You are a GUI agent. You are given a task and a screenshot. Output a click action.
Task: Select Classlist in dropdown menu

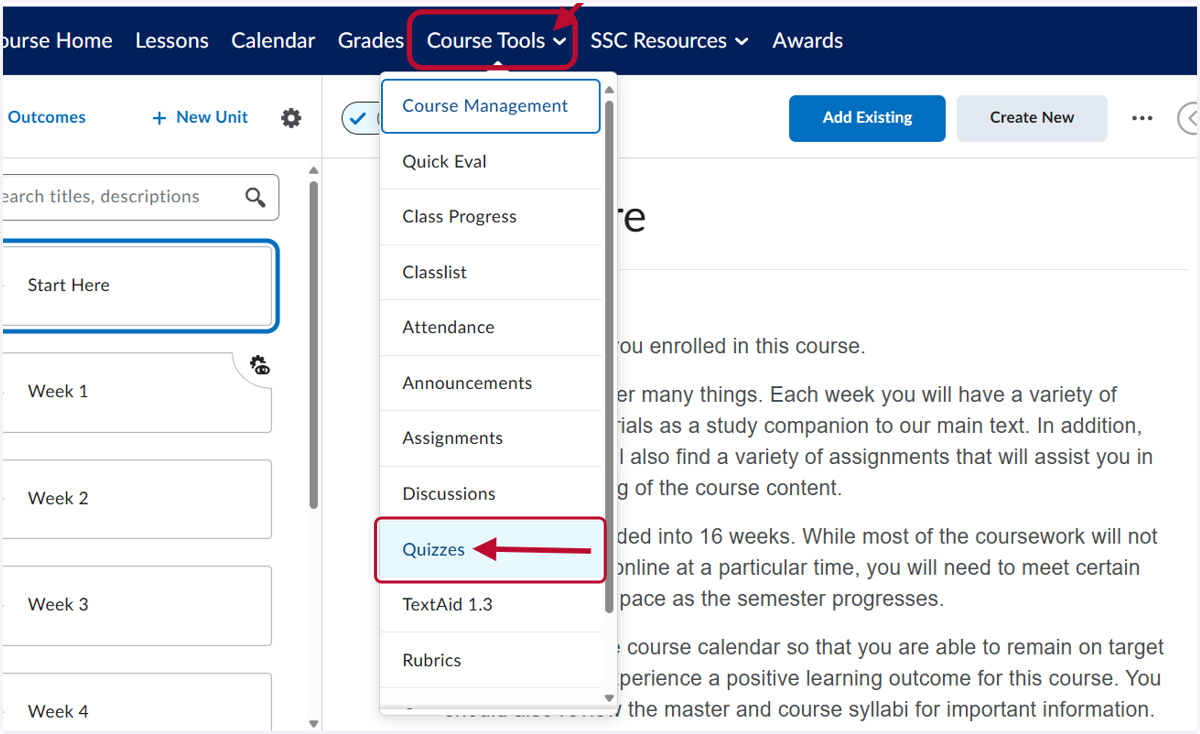(x=491, y=272)
